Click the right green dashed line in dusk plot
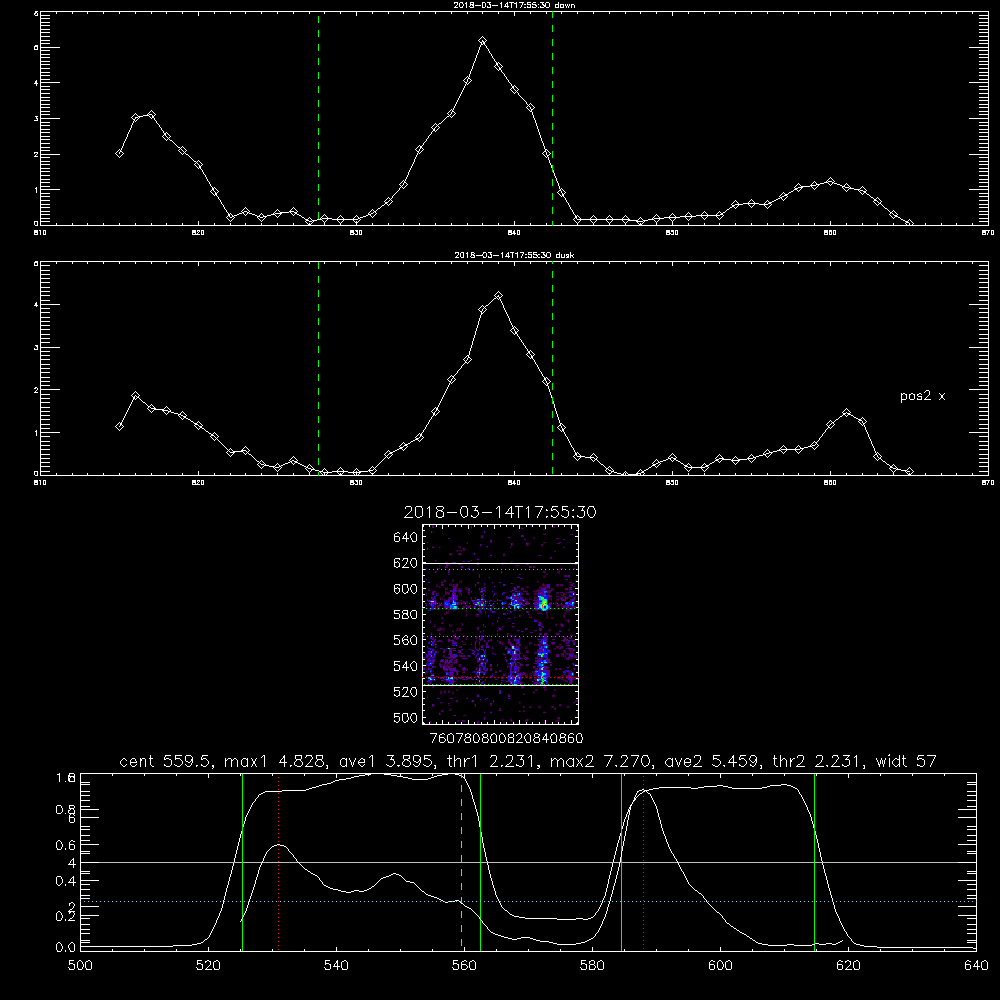This screenshot has width=1000, height=1000. (x=552, y=368)
